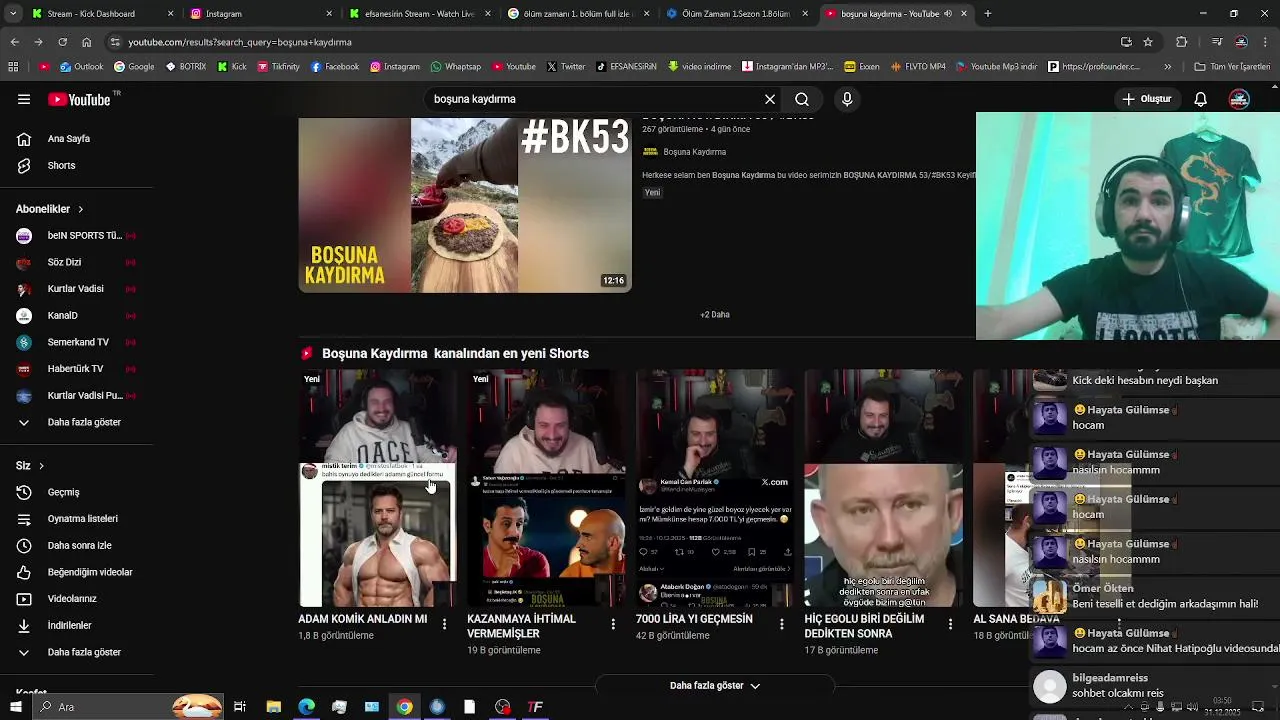Open Geçmiş history in sidebar
Image resolution: width=1280 pixels, height=720 pixels.
click(x=63, y=492)
